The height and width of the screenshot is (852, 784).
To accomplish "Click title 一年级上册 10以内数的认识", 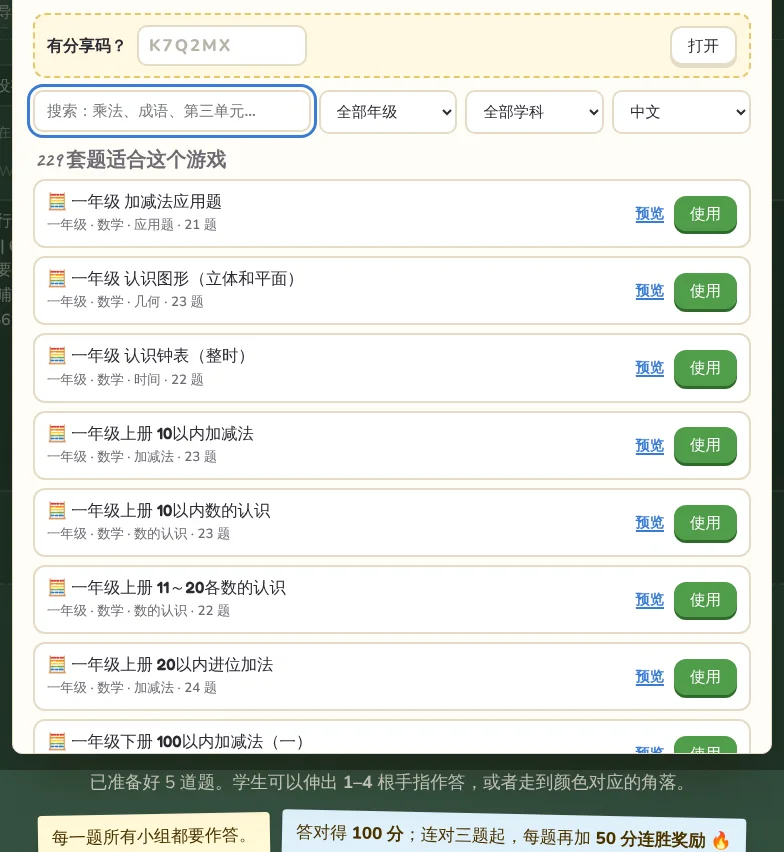I will point(171,511).
